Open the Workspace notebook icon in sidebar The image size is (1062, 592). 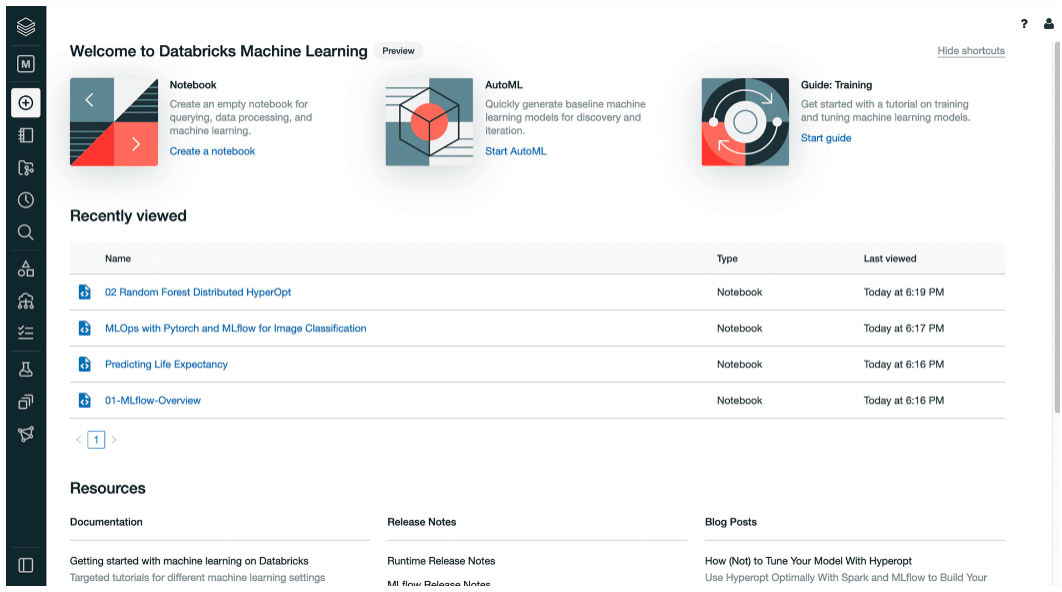pos(26,135)
